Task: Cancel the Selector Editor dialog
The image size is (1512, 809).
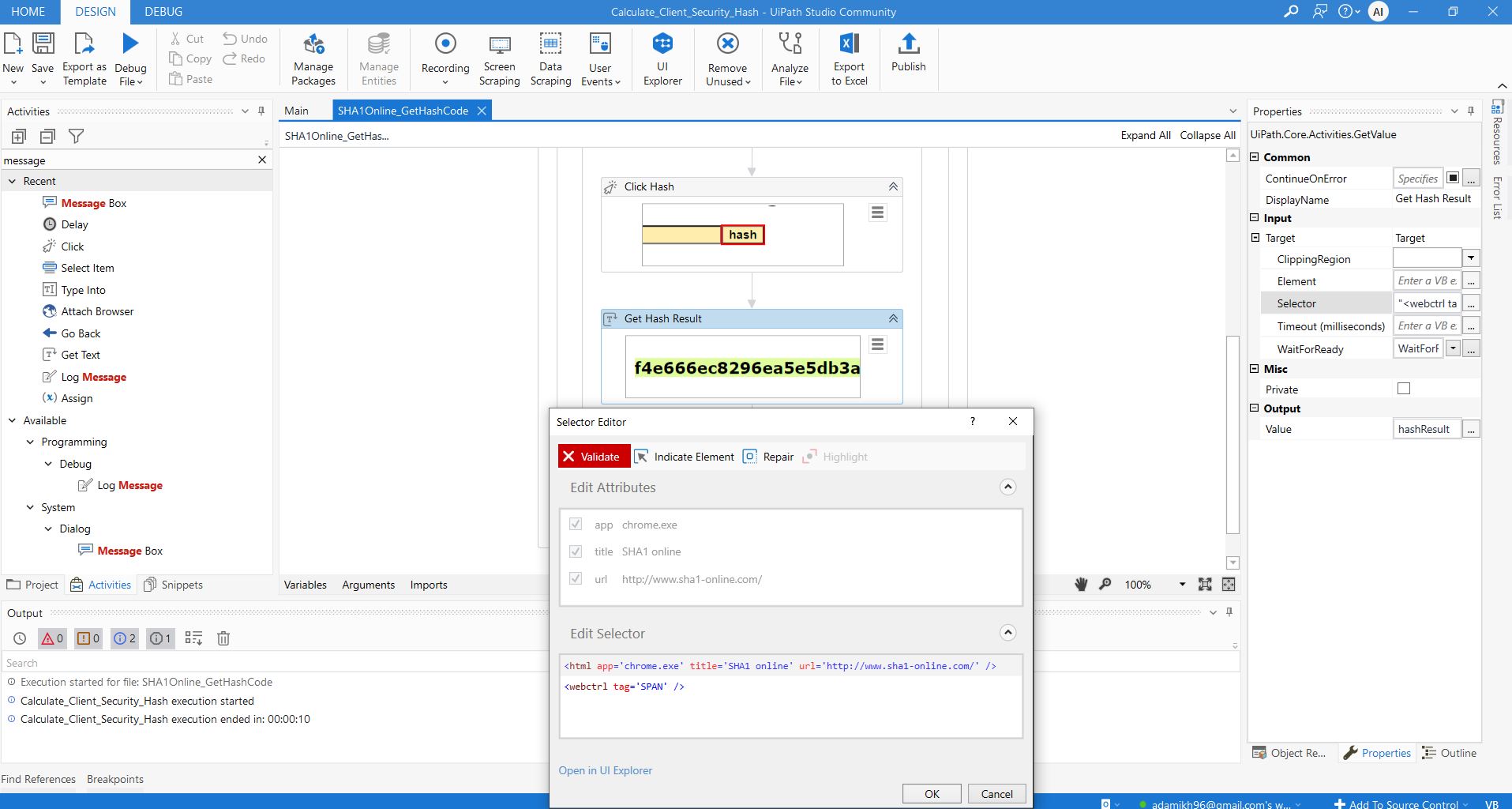Action: (996, 794)
